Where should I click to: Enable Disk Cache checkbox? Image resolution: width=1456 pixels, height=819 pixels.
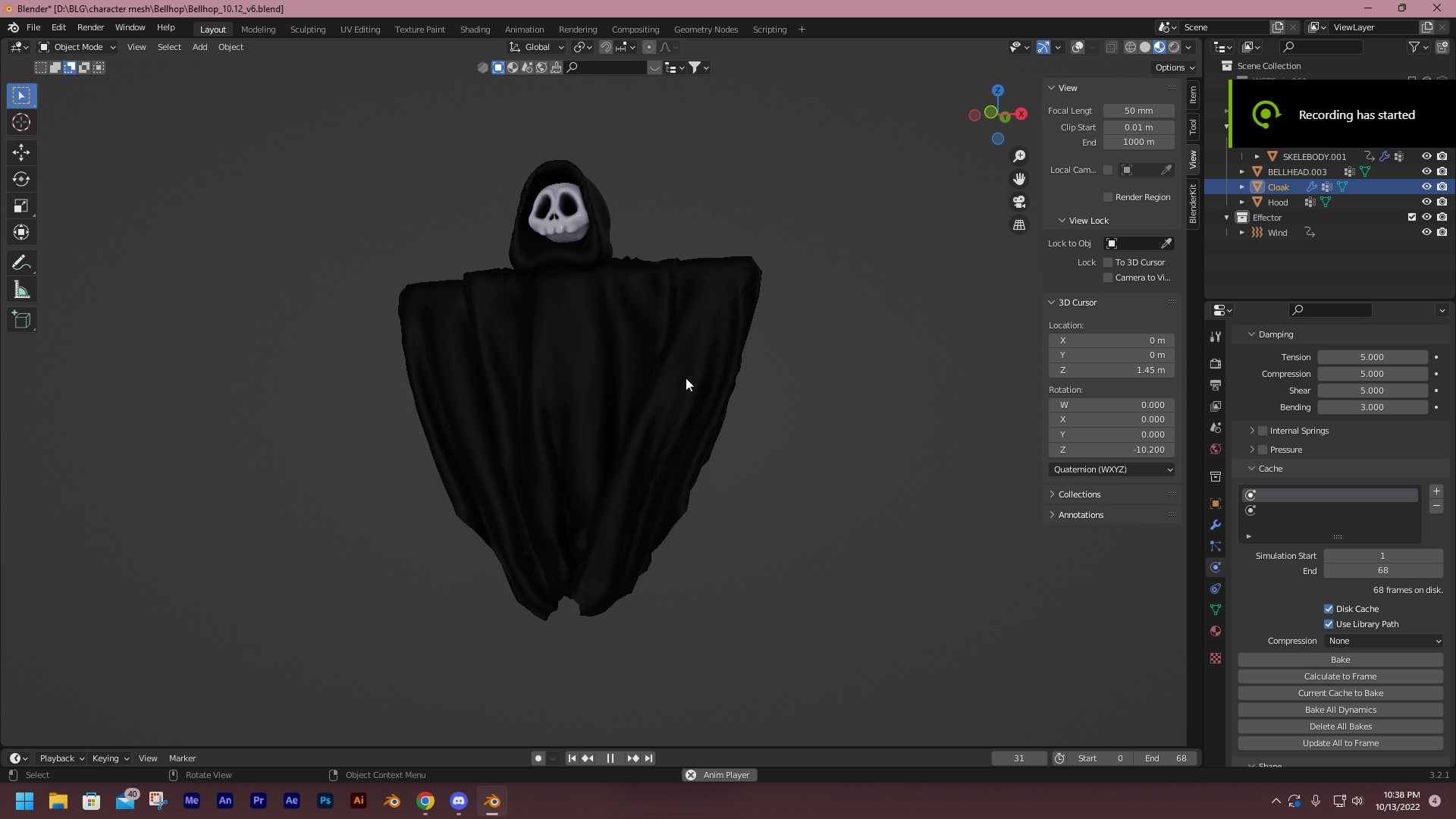1328,608
